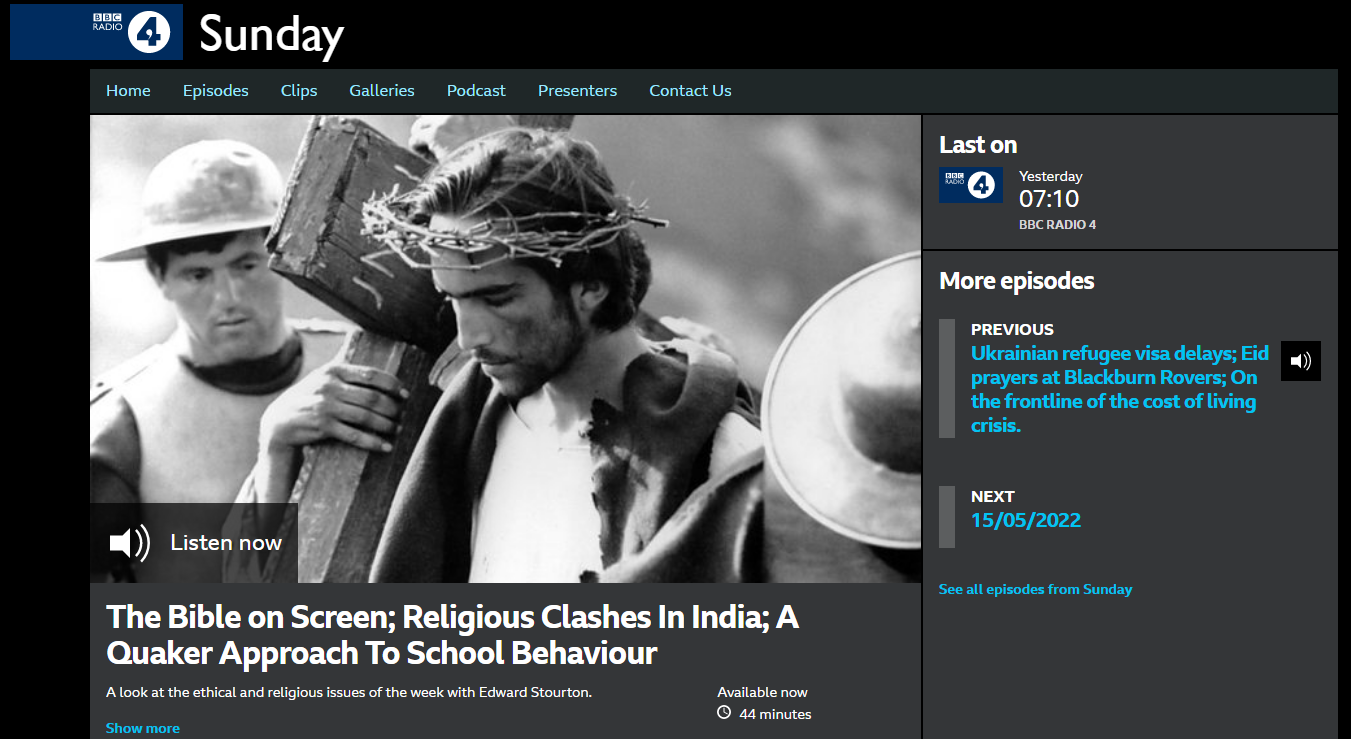Screen dimensions: 1351x739
Task: Click the BBC Radio 4 logo in header
Action: click(96, 32)
